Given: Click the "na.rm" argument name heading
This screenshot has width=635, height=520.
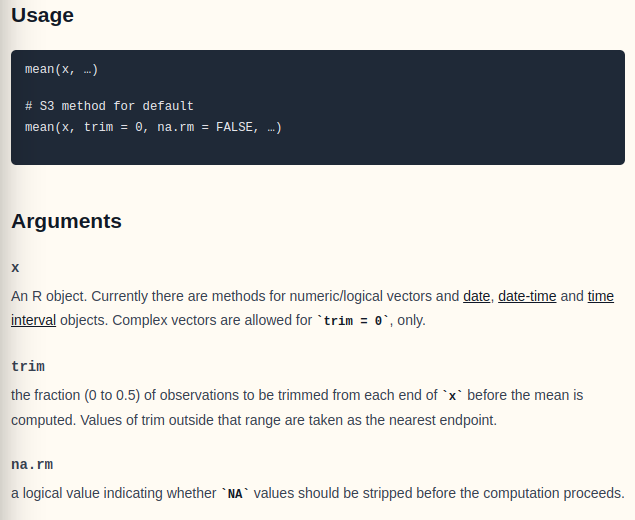Looking at the screenshot, I should (32, 465).
